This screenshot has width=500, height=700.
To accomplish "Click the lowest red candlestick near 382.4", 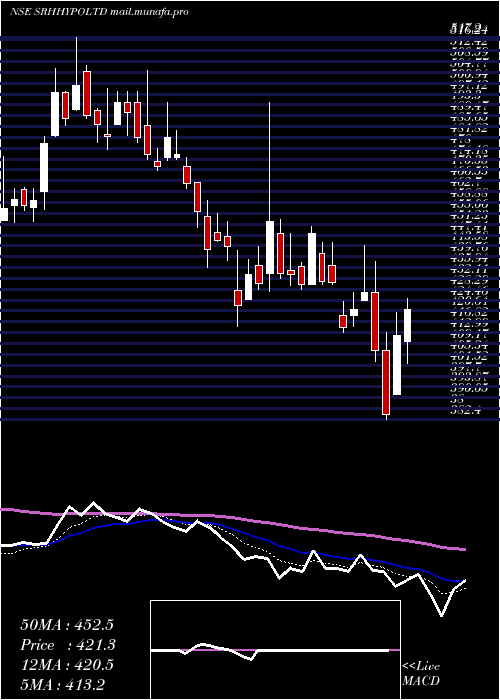I will point(386,382).
